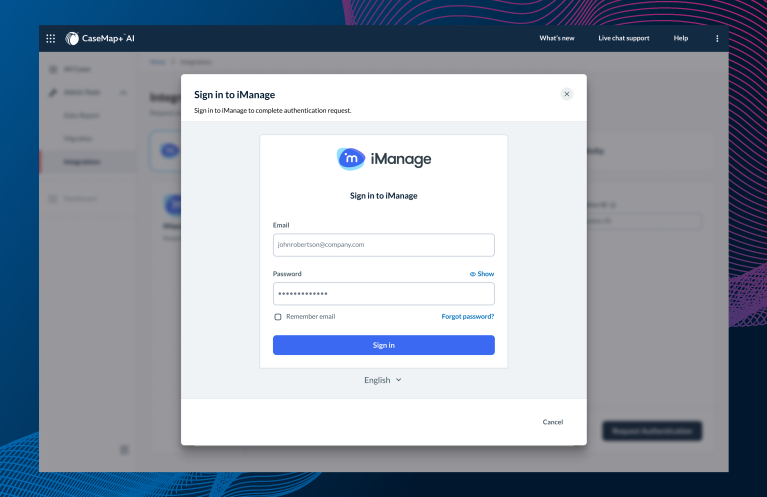Click the Admin Tools wrench icon
Viewport: 767px width, 497px height.
(x=52, y=93)
